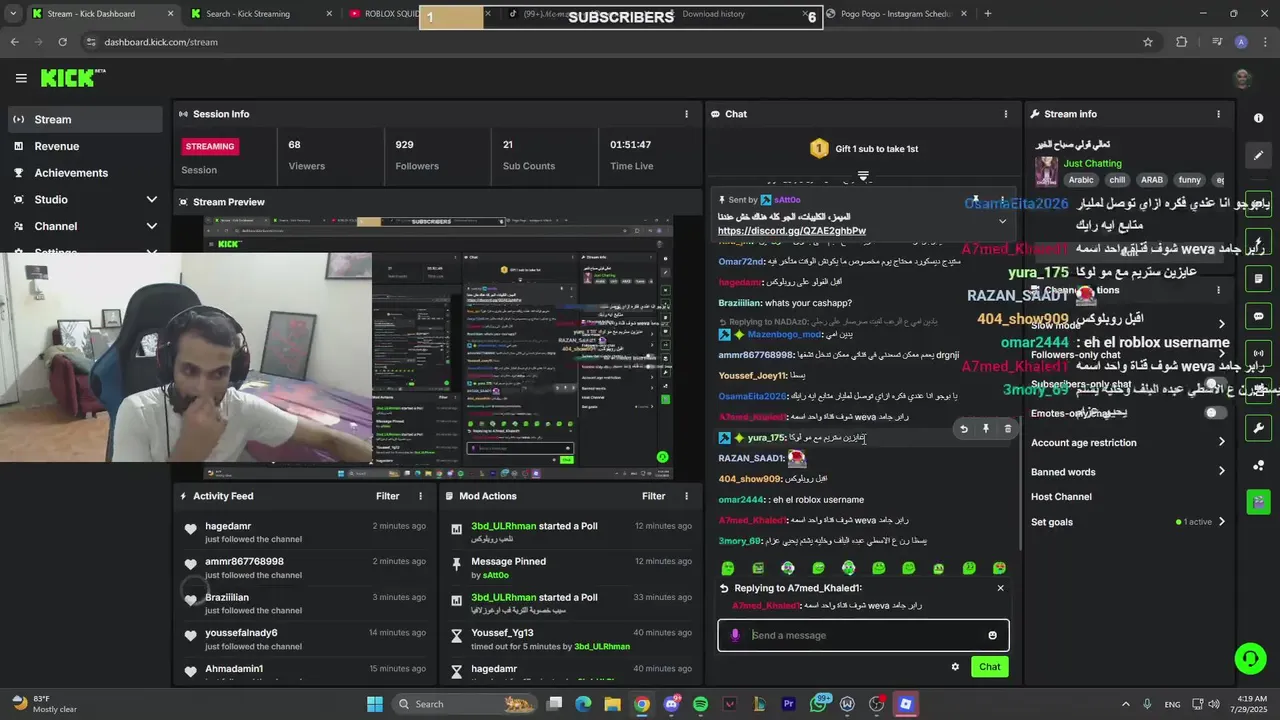Expand the pinned message chevron

1002,222
